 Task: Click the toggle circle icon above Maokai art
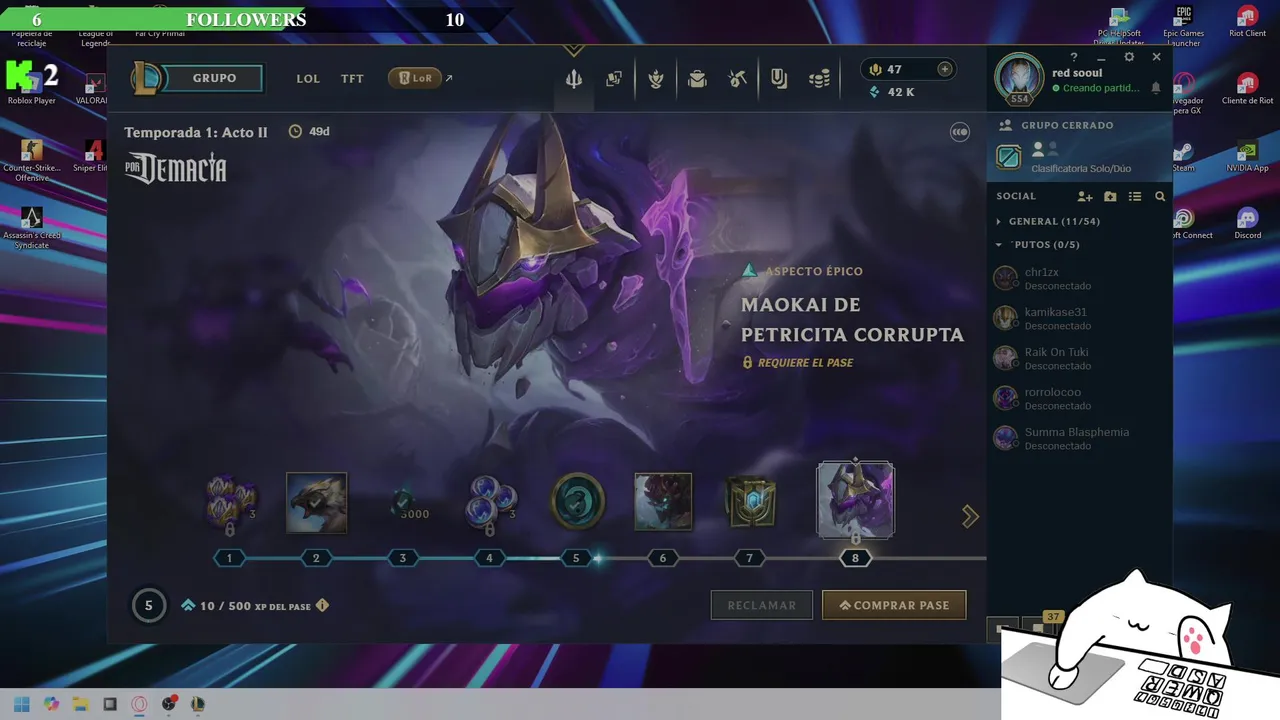(959, 132)
